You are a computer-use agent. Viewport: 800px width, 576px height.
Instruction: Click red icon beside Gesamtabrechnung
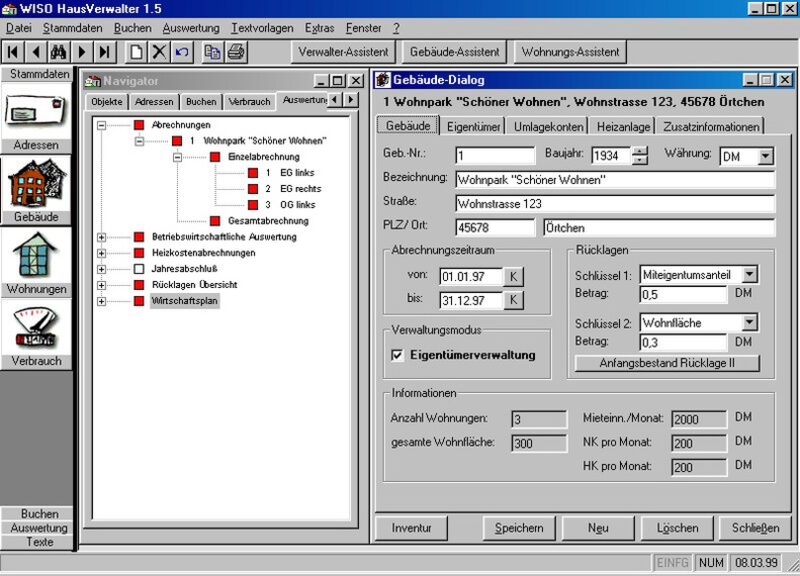215,221
